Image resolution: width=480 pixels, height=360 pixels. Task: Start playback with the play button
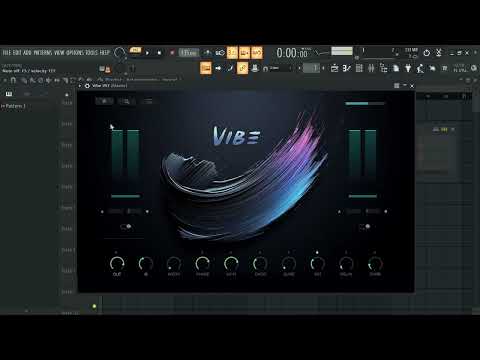tap(147, 53)
